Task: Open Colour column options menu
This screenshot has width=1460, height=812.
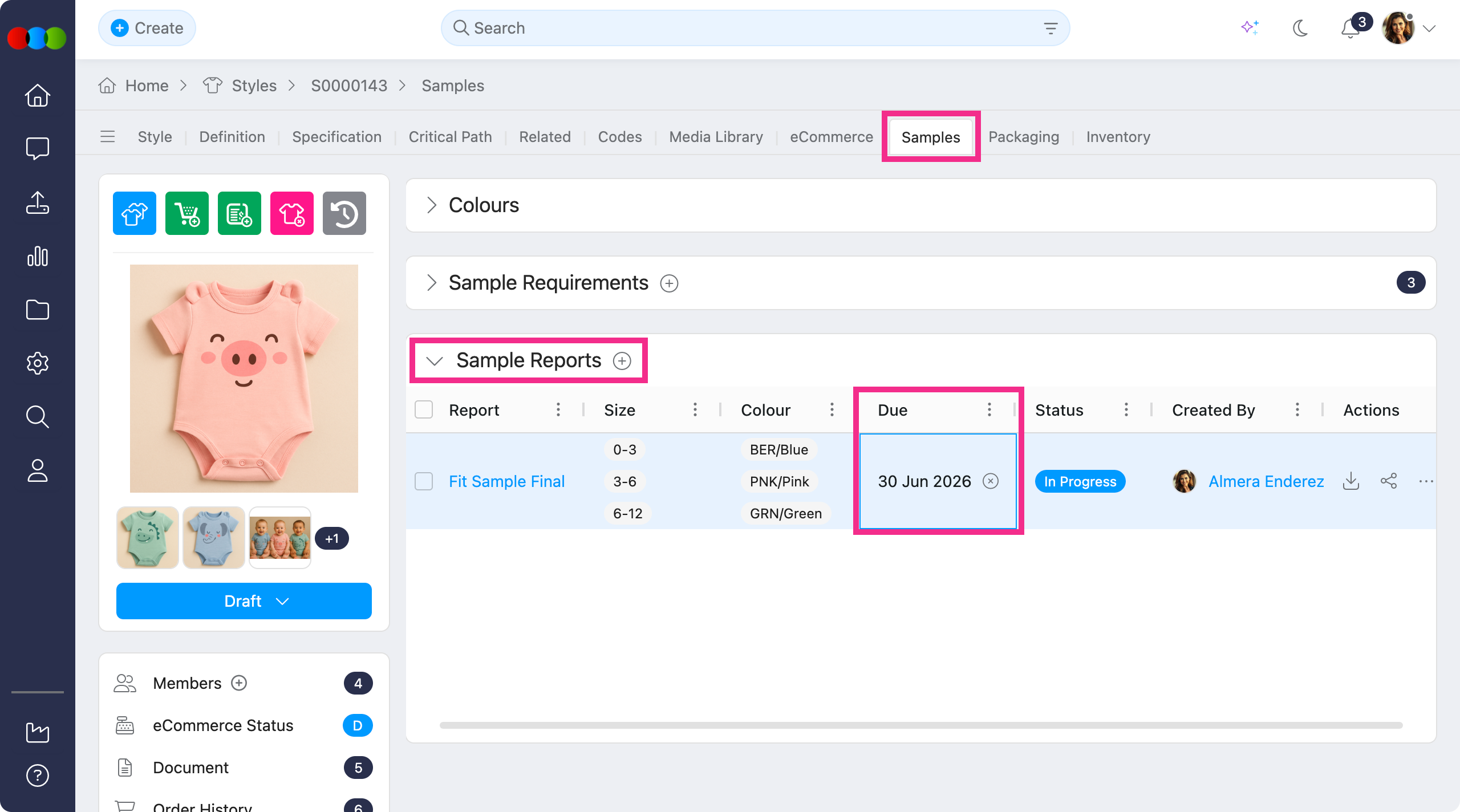Action: point(832,409)
